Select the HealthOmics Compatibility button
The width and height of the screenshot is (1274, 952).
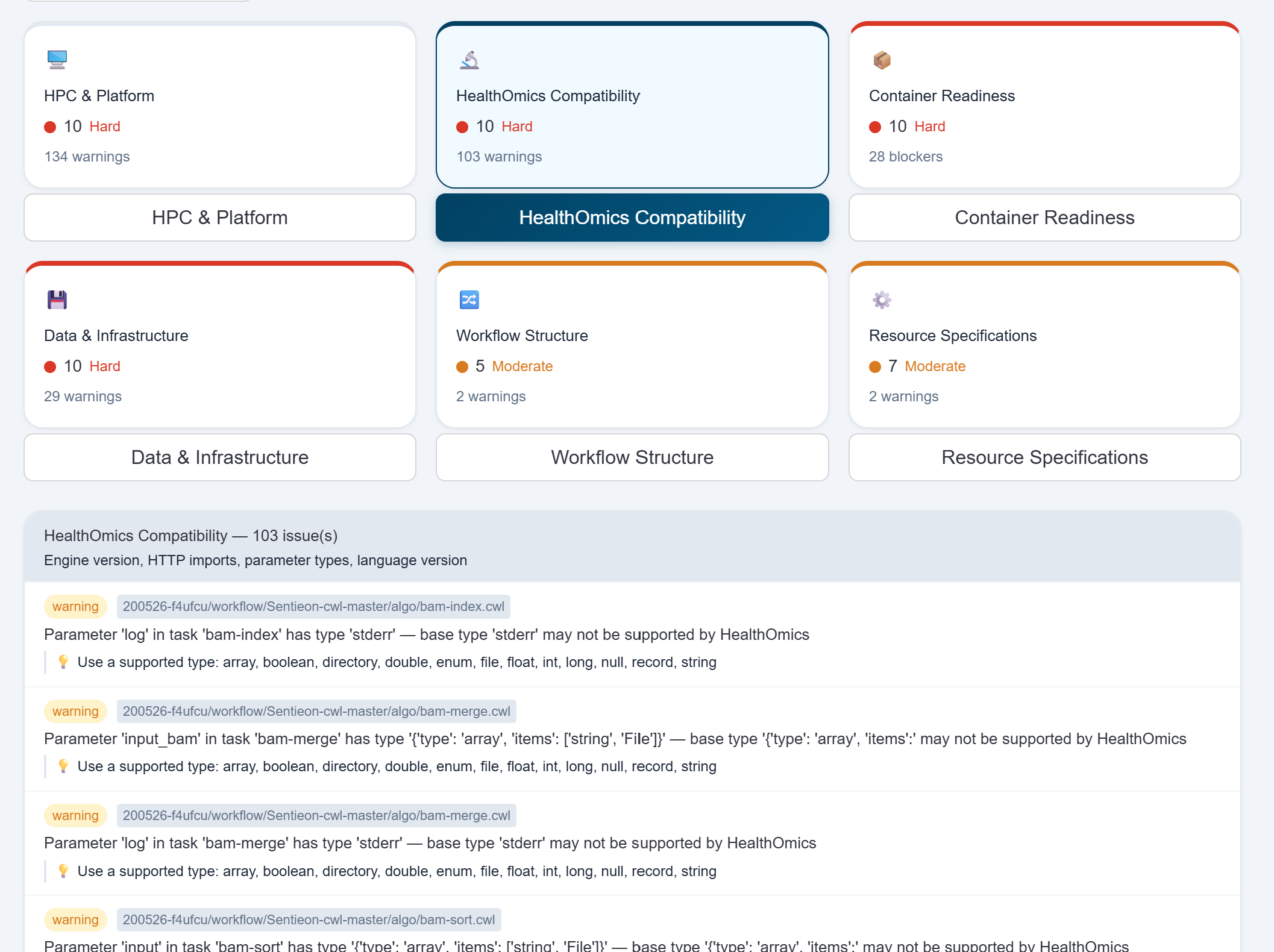pos(632,218)
